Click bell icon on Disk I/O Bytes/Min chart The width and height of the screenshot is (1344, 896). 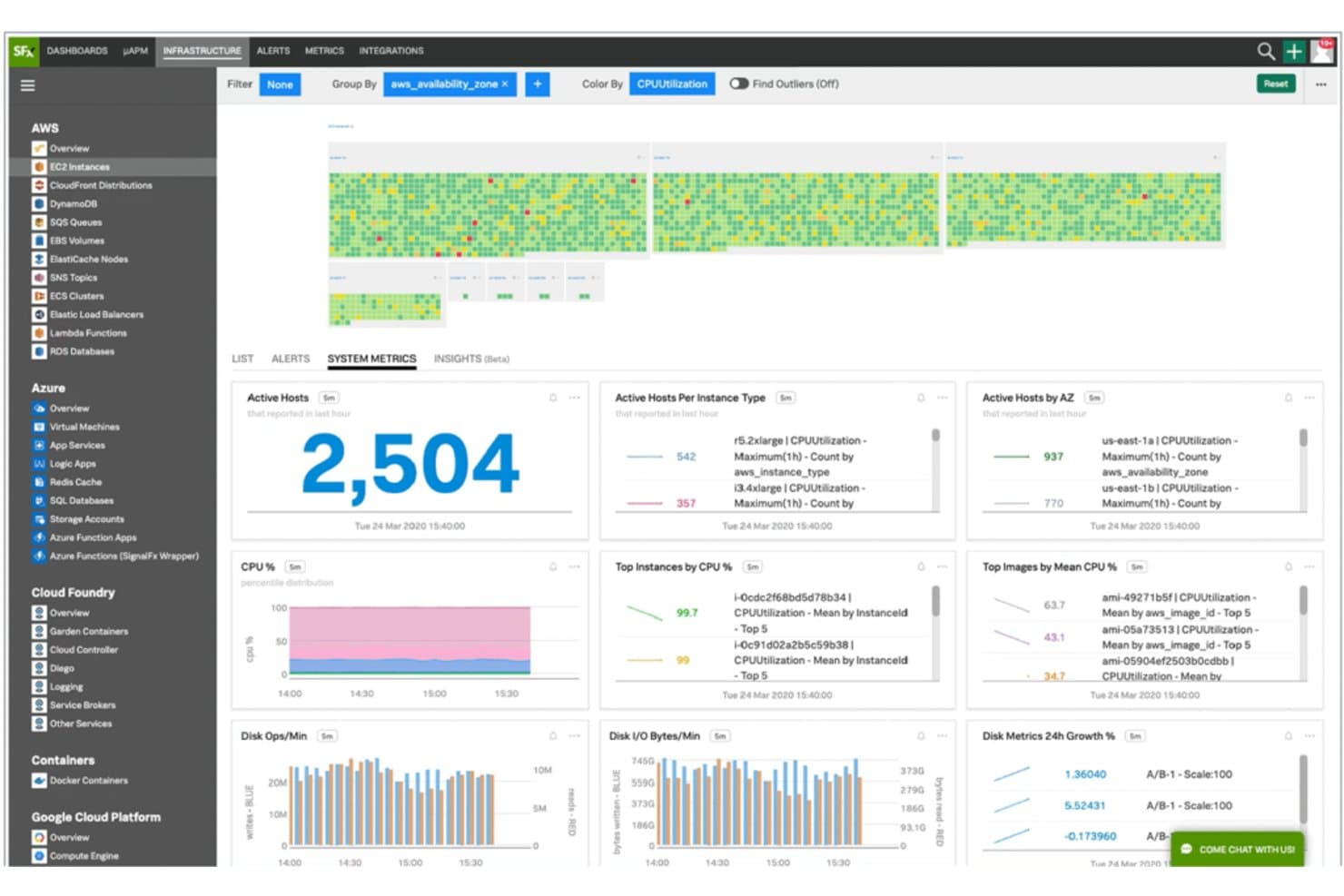[x=921, y=735]
